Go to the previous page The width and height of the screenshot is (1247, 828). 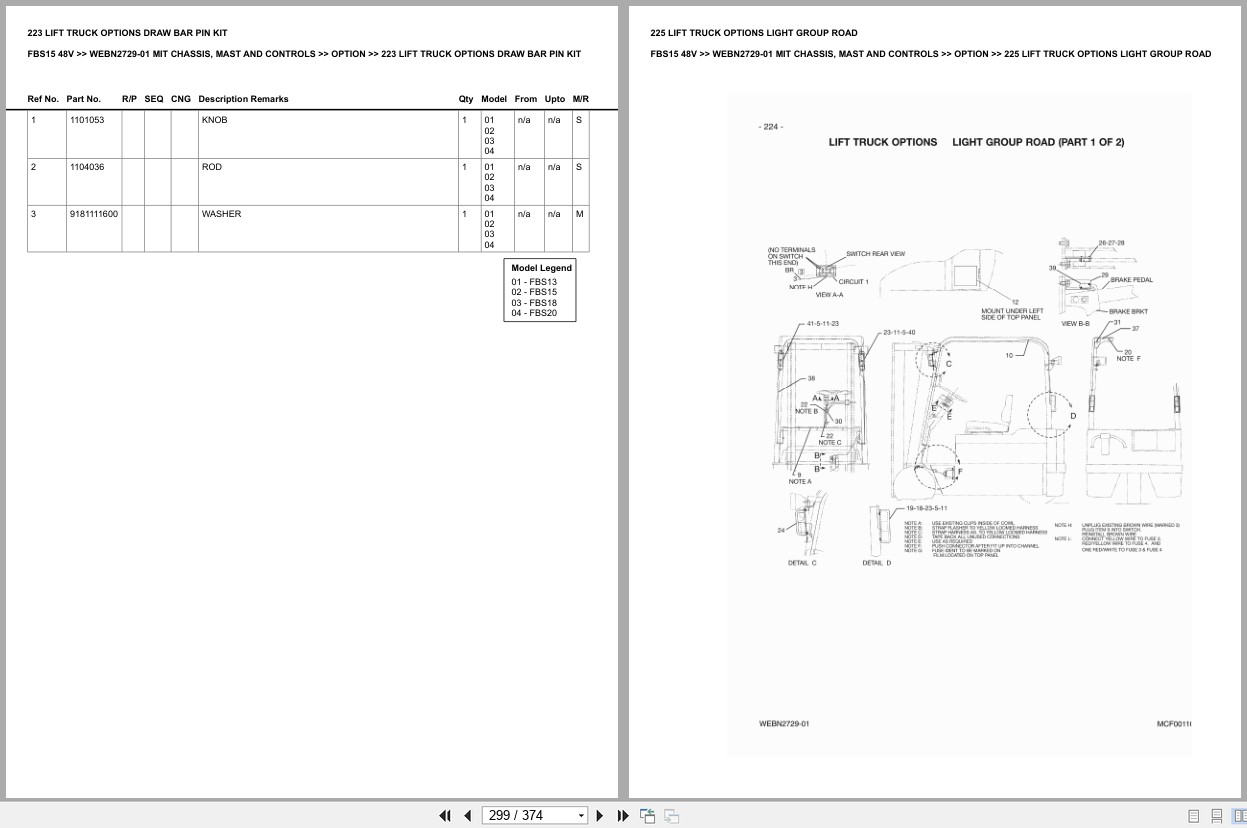click(467, 815)
